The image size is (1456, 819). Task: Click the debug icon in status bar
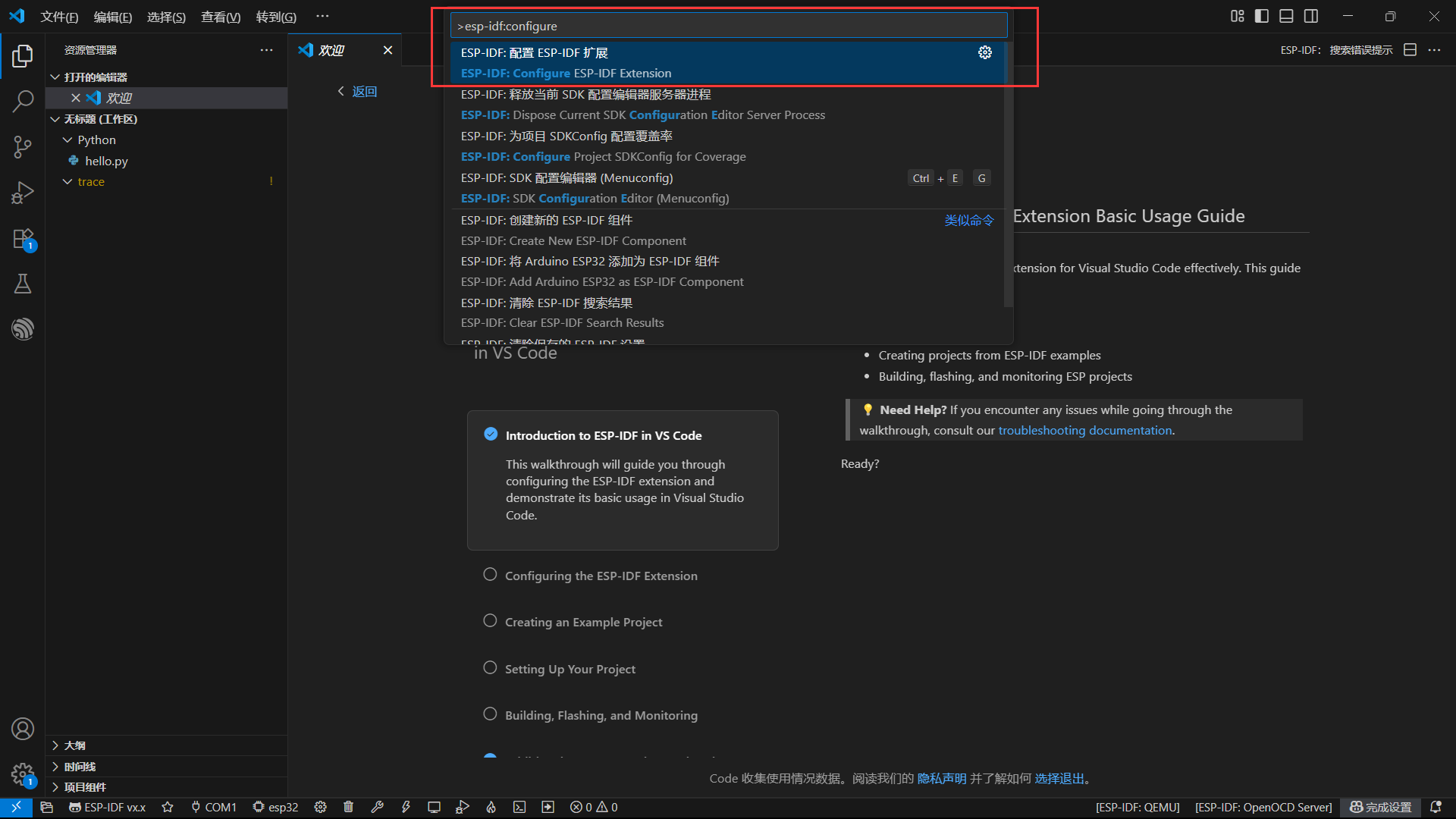[x=463, y=808]
